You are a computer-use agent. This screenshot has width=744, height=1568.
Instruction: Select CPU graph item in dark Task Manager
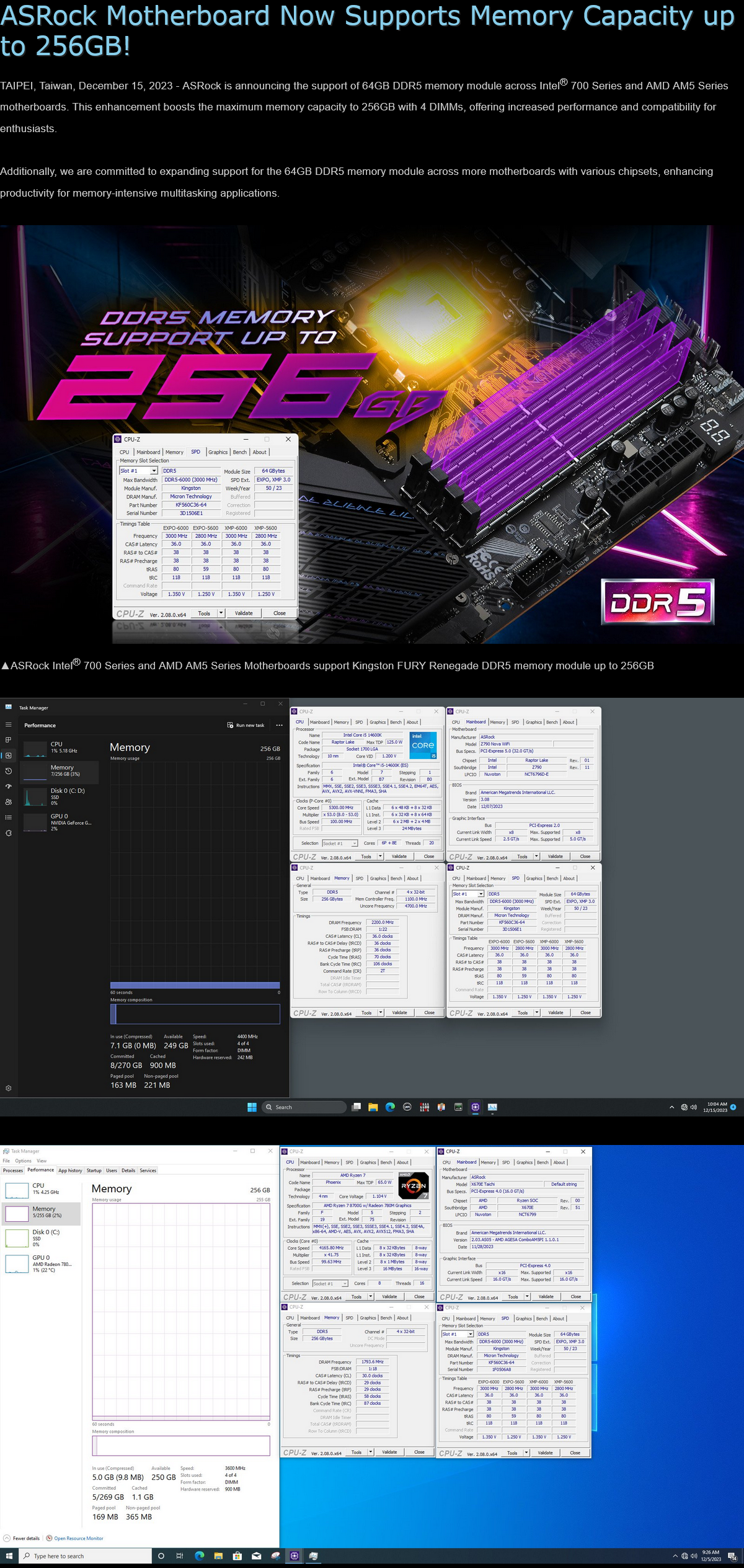point(60,748)
